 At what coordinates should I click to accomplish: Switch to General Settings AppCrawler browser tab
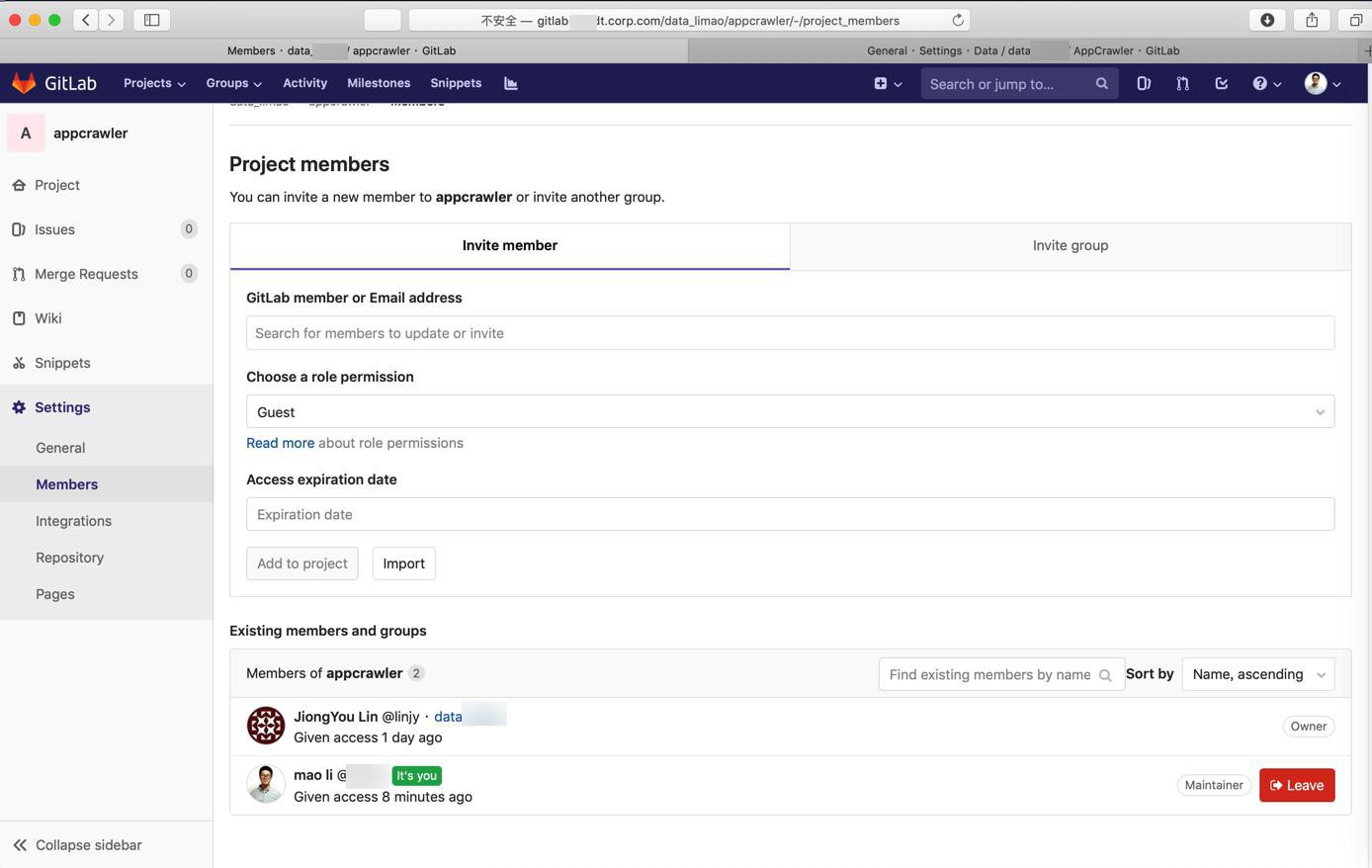point(1023,50)
